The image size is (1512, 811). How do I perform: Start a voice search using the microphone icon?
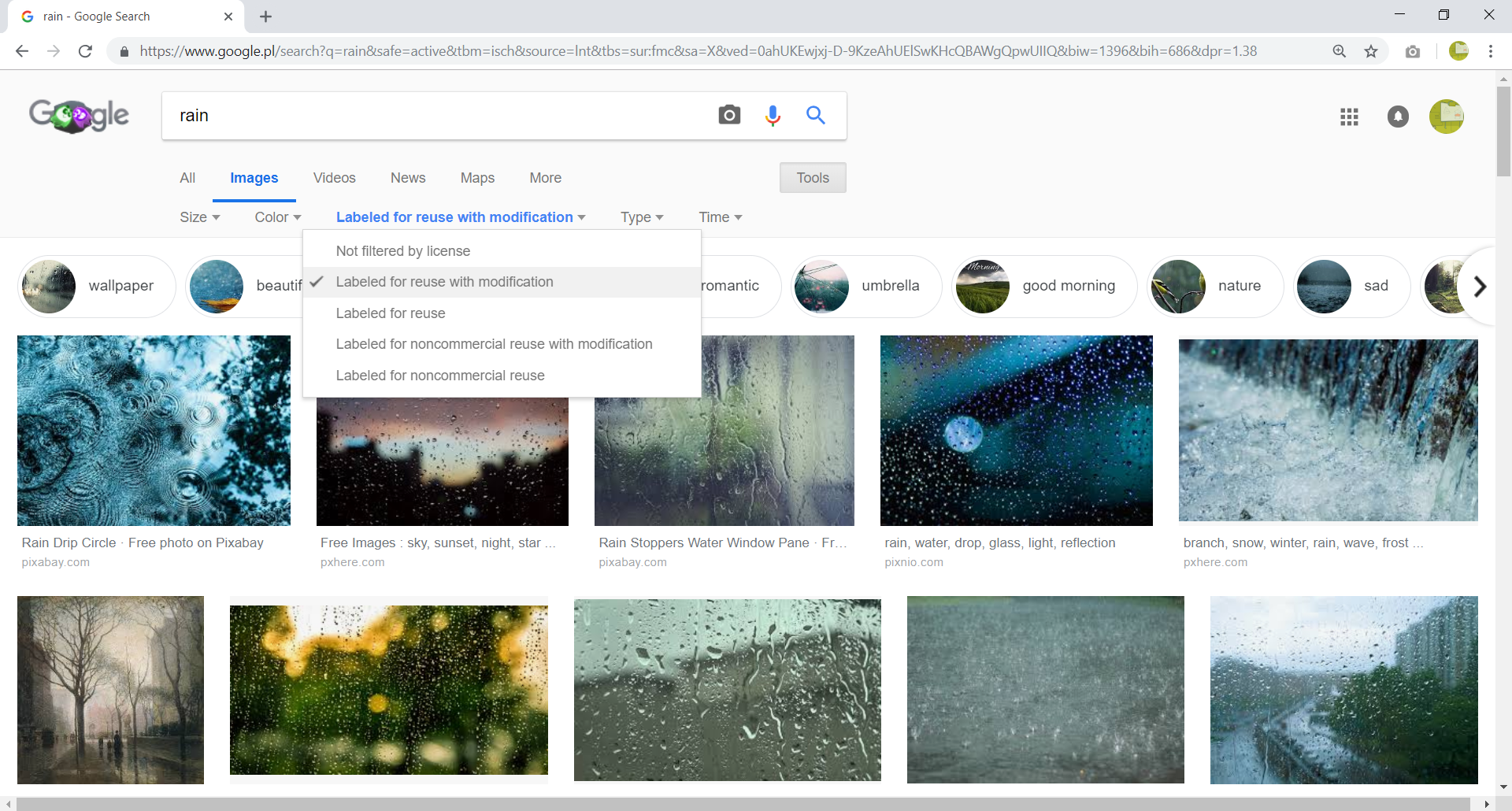point(773,115)
